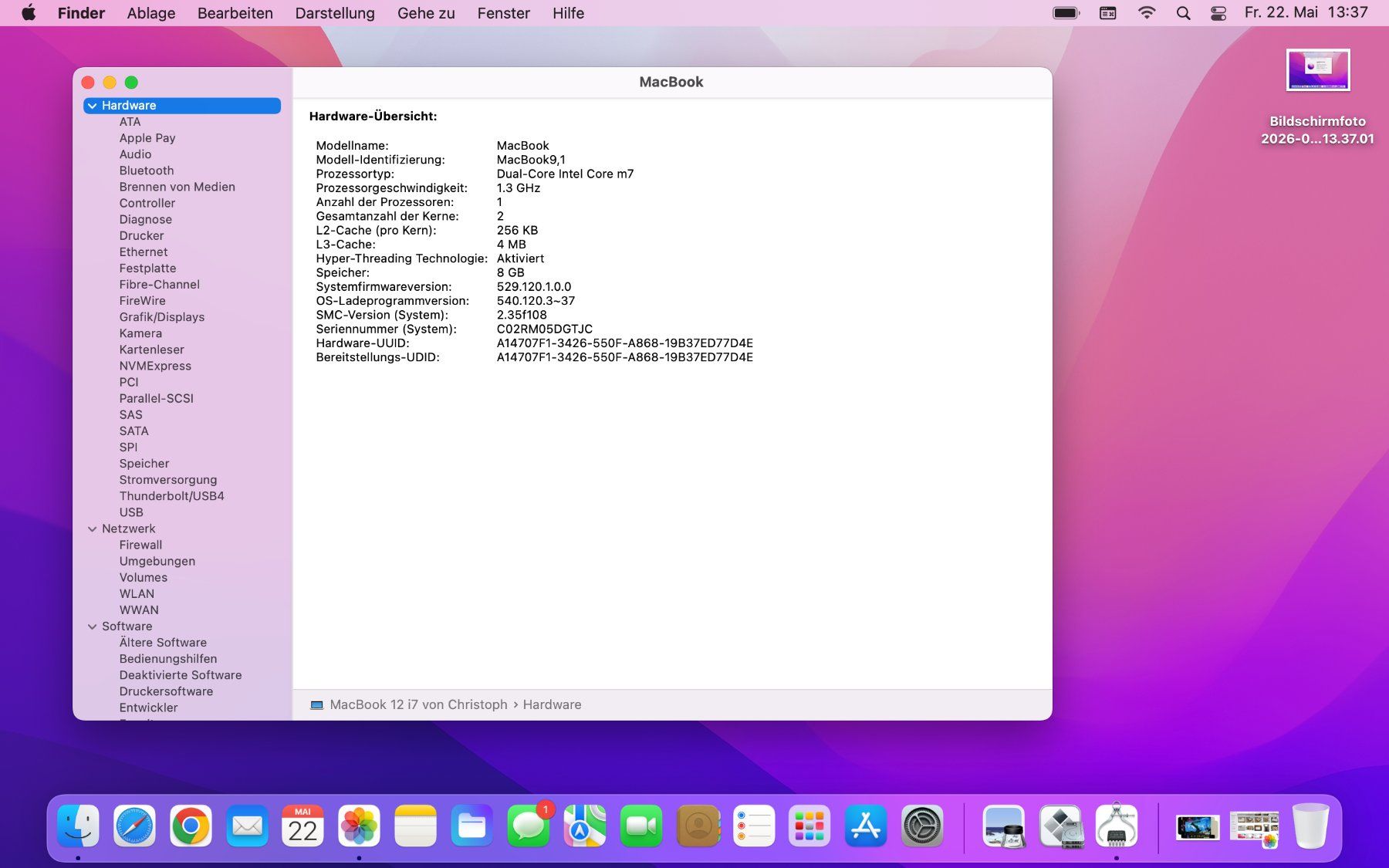The image size is (1389, 868).
Task: Click Hardware breadcrumb in path bar
Action: point(552,705)
